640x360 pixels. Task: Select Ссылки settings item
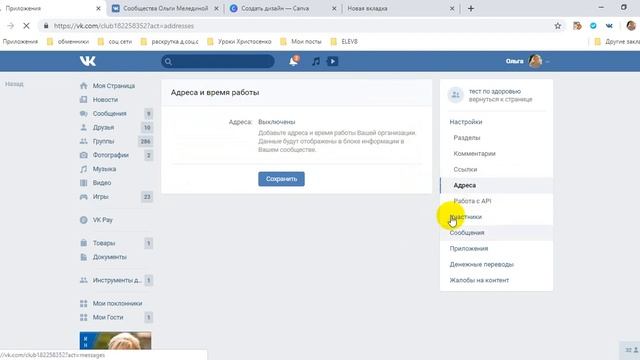[x=465, y=169]
